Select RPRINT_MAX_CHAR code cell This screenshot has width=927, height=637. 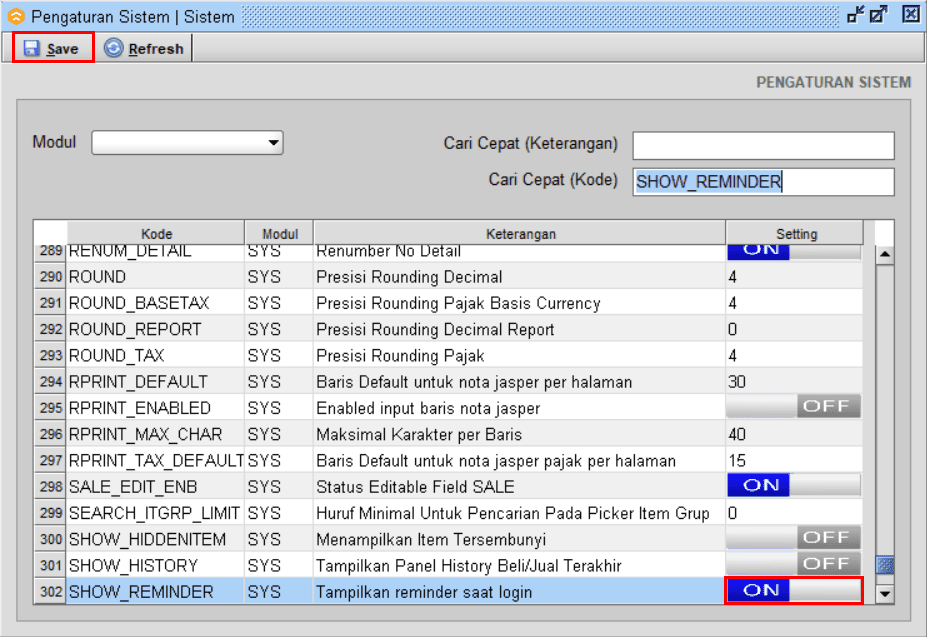coord(155,434)
